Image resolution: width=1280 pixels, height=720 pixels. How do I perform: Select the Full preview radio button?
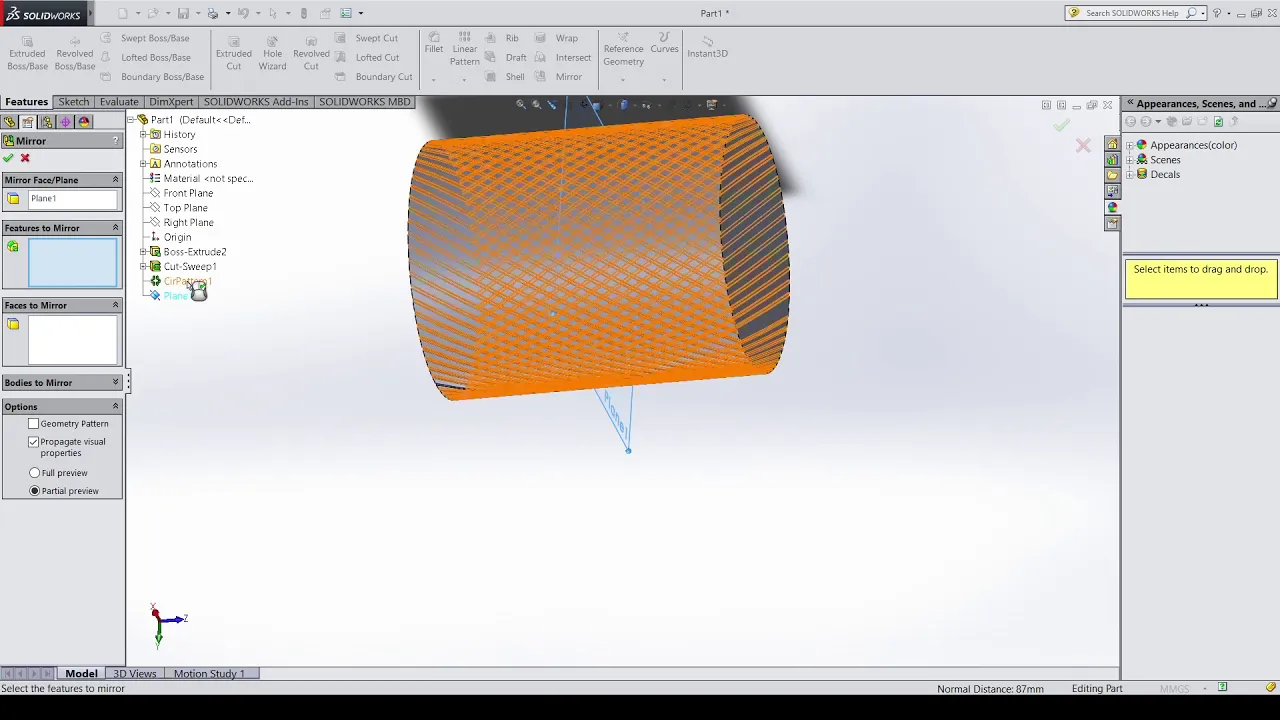(35, 473)
